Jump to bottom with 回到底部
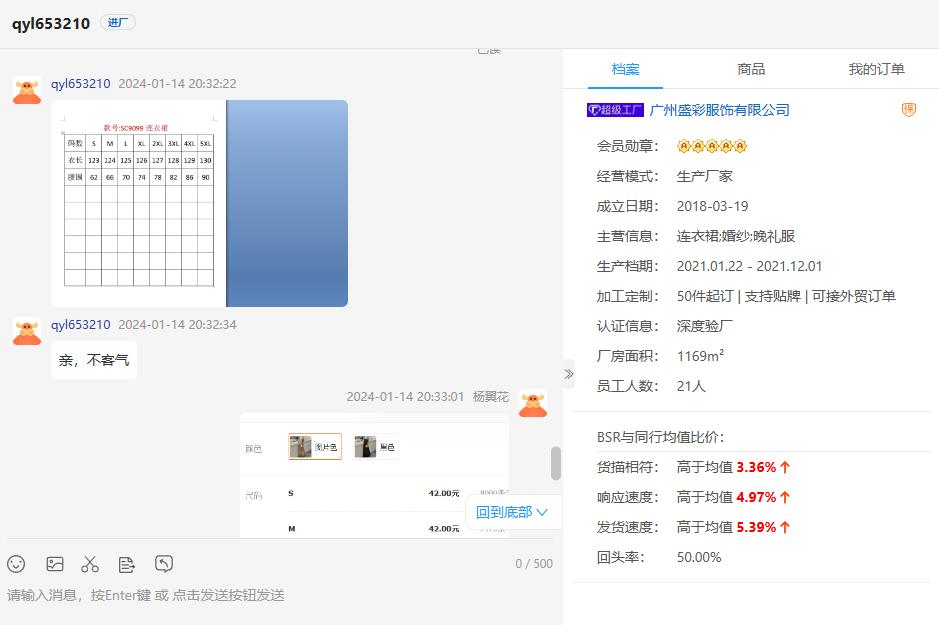939x625 pixels. coord(512,512)
